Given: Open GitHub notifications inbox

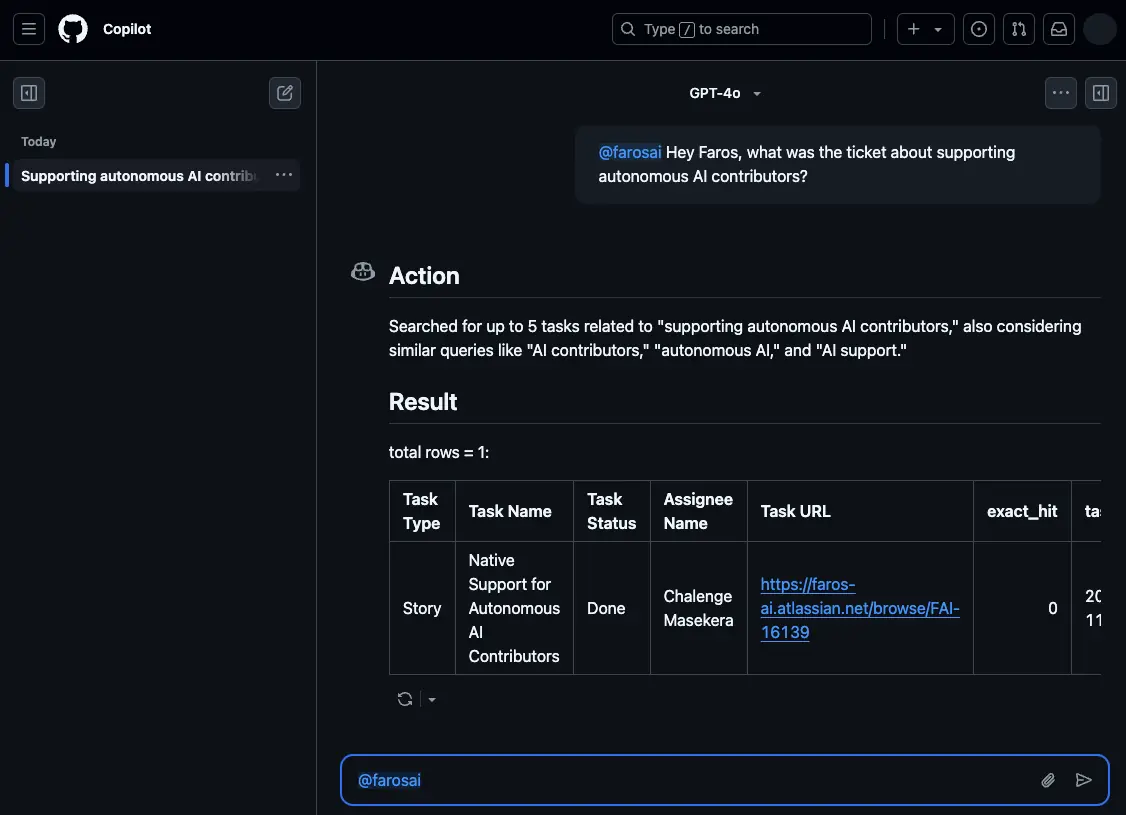Looking at the screenshot, I should [1058, 28].
